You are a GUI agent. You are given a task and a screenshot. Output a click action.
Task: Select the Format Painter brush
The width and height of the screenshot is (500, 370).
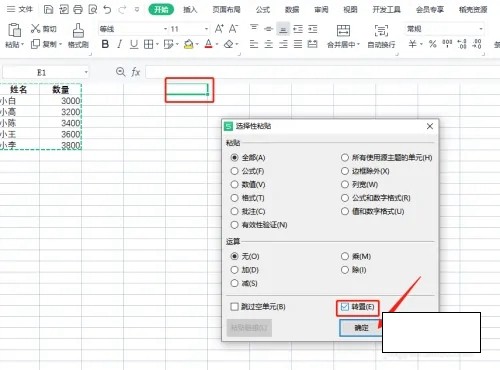pyautogui.click(x=78, y=30)
